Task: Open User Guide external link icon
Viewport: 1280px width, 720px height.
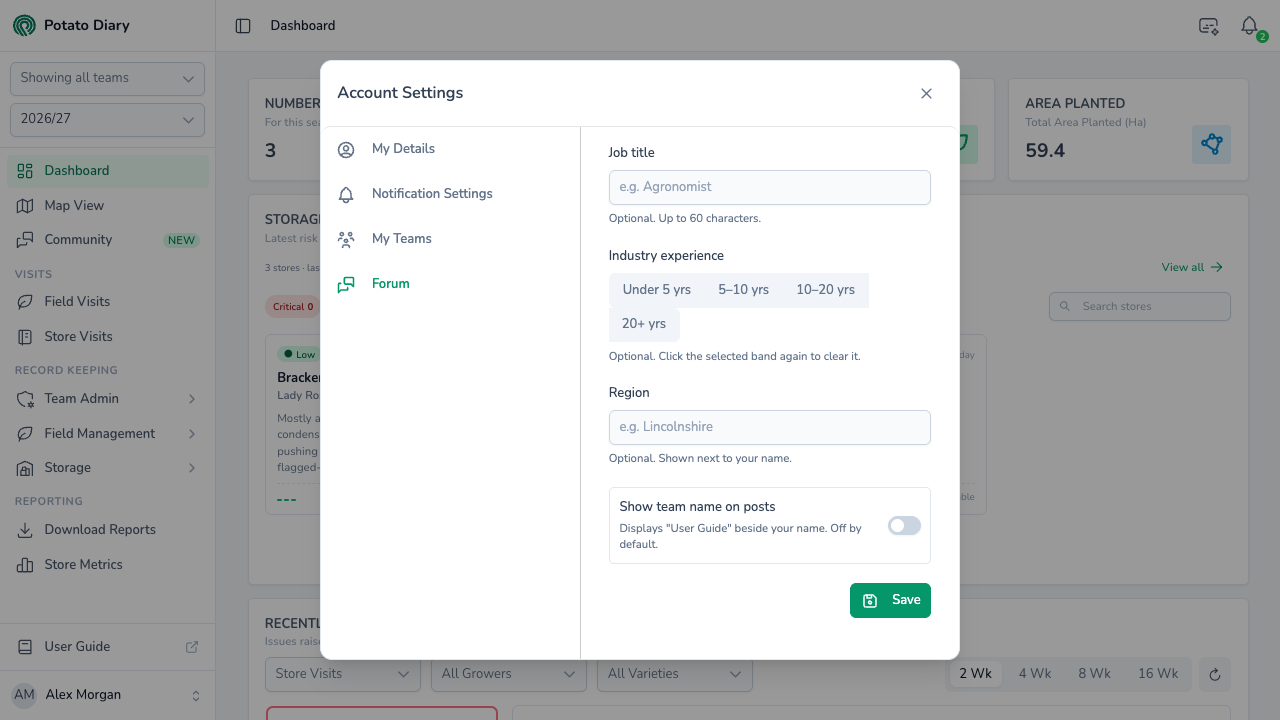Action: [192, 647]
